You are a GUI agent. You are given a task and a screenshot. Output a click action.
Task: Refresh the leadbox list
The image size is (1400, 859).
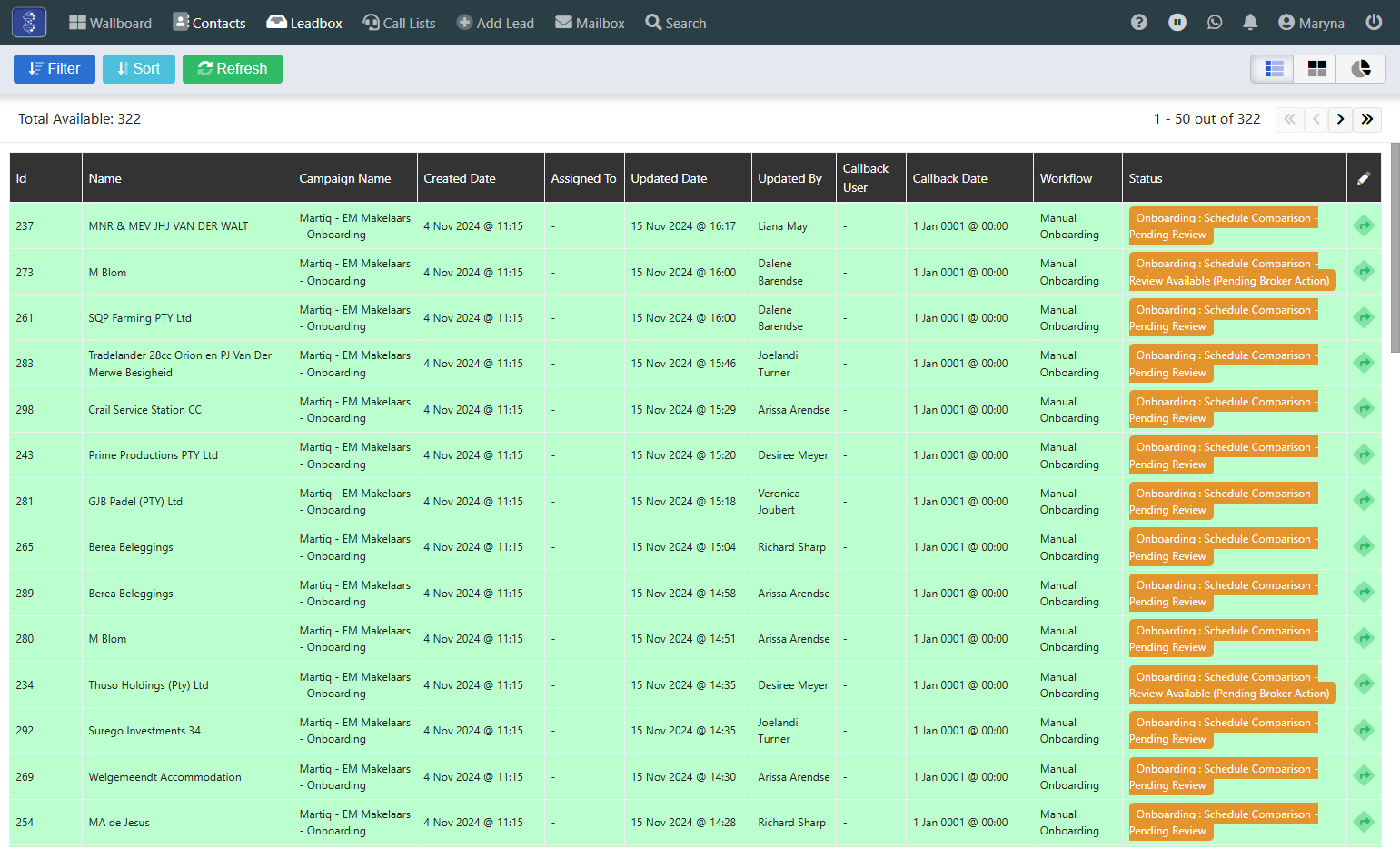click(x=233, y=69)
